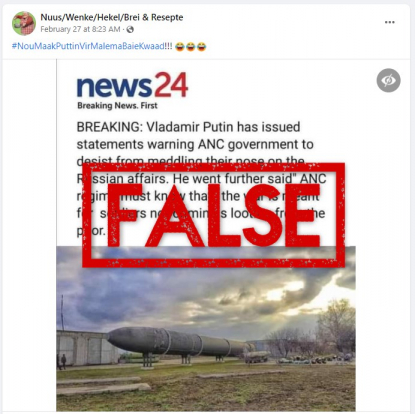The height and width of the screenshot is (414, 415).
Task: Follow the #NouMaakPuttinVirMalemaBaieKwaad hashtag
Action: point(88,46)
